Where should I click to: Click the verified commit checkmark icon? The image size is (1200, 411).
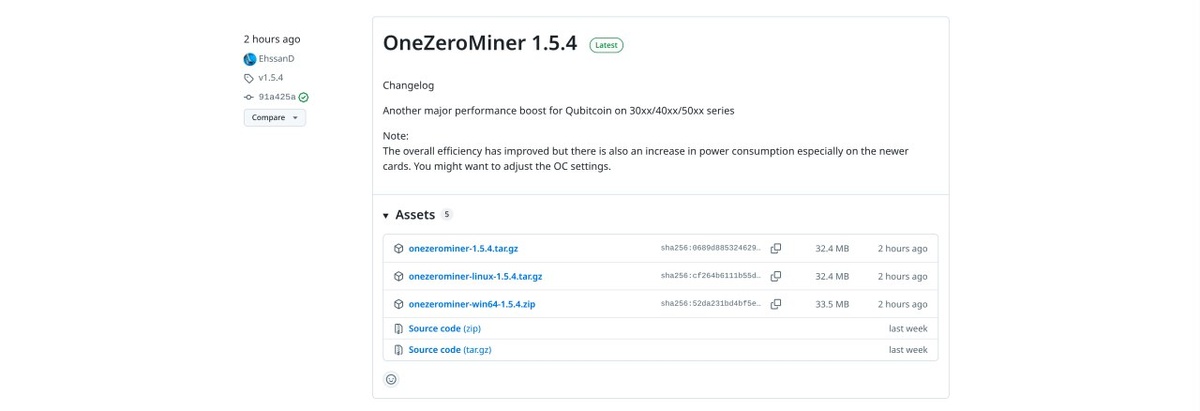coord(304,97)
